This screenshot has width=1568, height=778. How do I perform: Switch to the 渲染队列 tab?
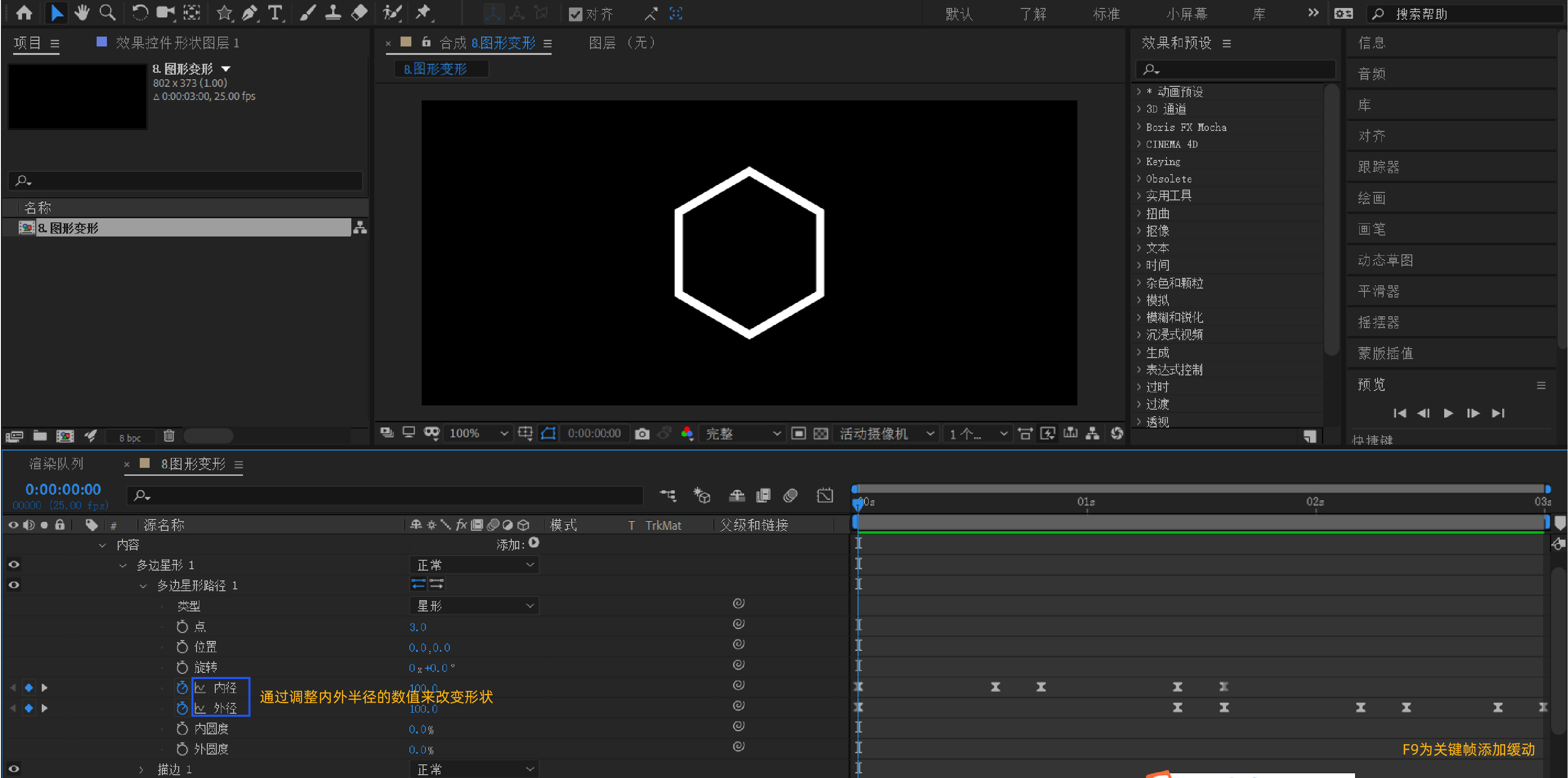click(x=56, y=464)
